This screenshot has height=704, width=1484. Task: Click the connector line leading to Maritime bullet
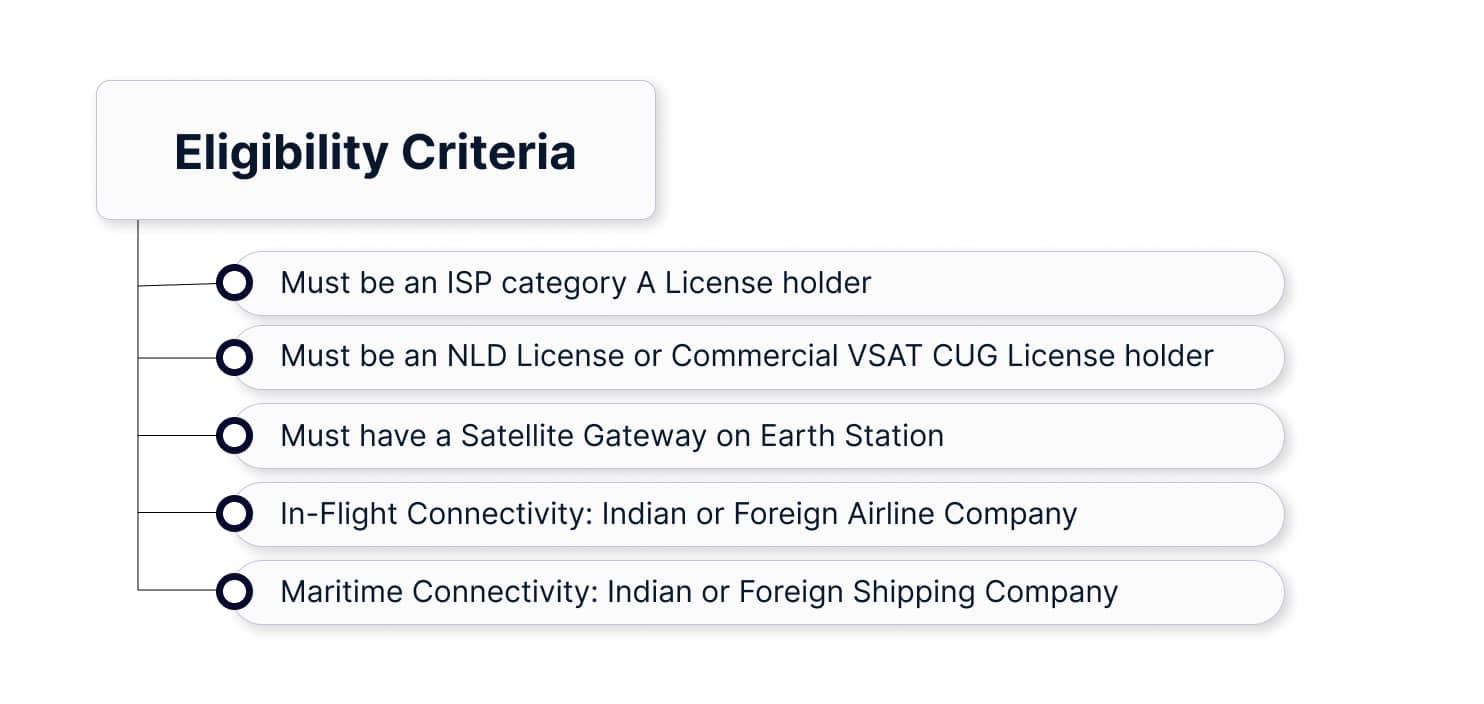pos(177,590)
